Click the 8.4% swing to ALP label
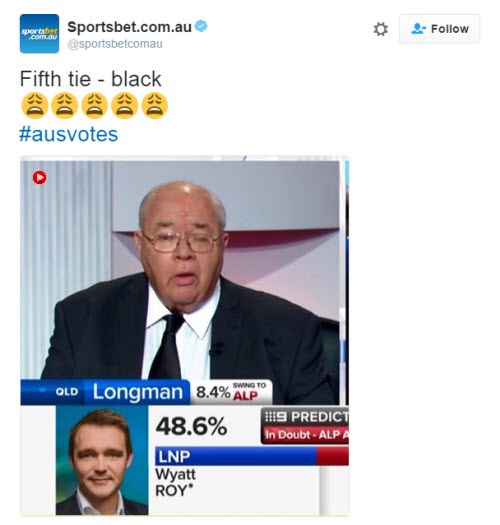The height and width of the screenshot is (525, 500). pyautogui.click(x=231, y=392)
